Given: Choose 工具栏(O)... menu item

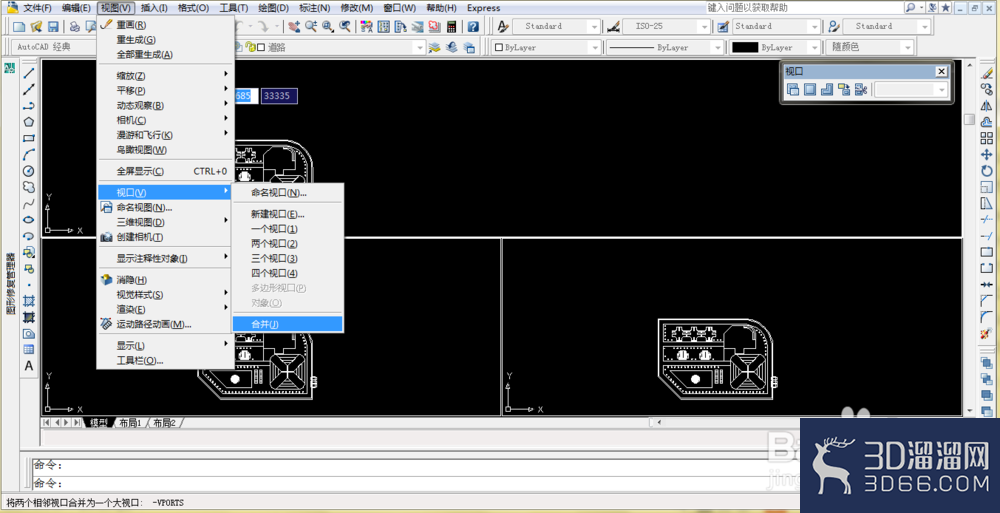Looking at the screenshot, I should (166, 361).
